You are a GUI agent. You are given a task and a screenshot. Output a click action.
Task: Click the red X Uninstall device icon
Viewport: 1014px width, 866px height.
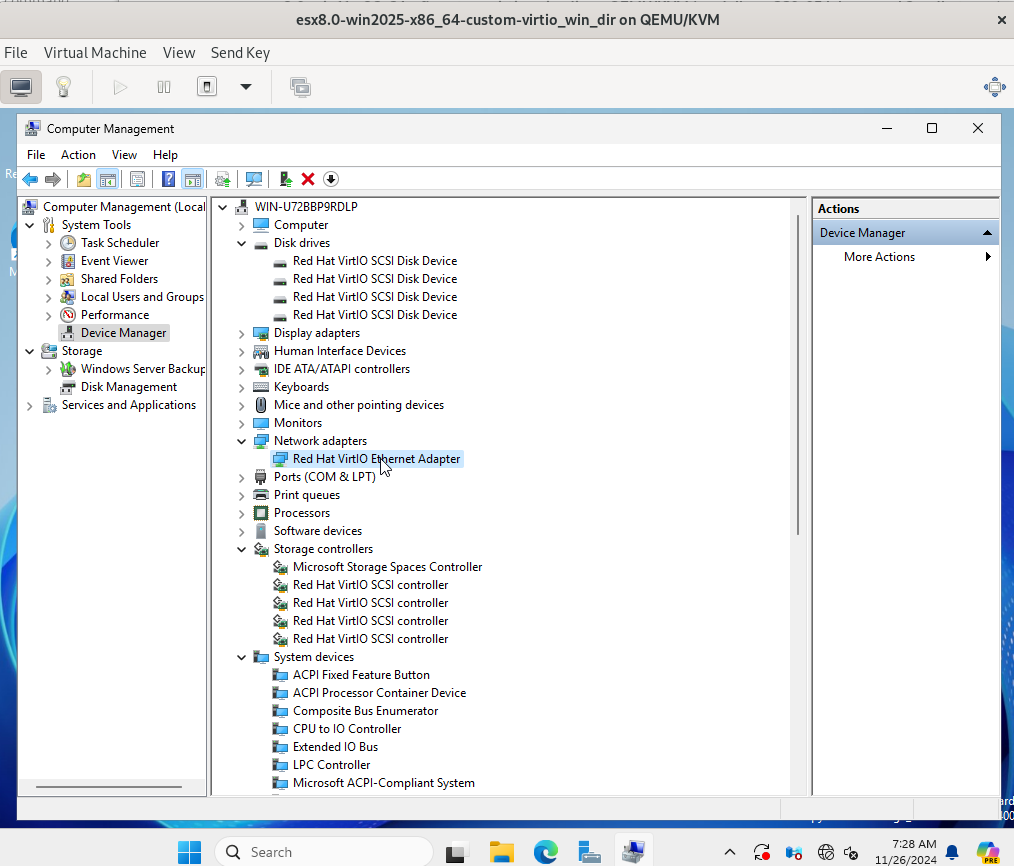pyautogui.click(x=308, y=179)
